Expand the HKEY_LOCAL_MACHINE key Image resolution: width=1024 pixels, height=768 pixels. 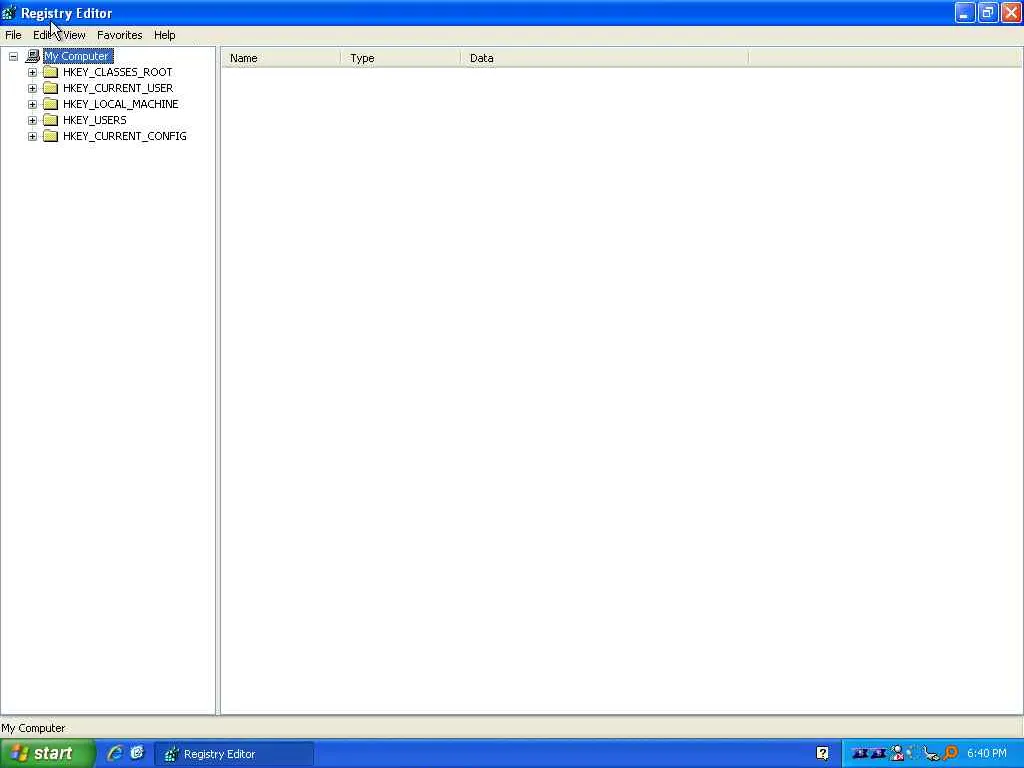32,104
